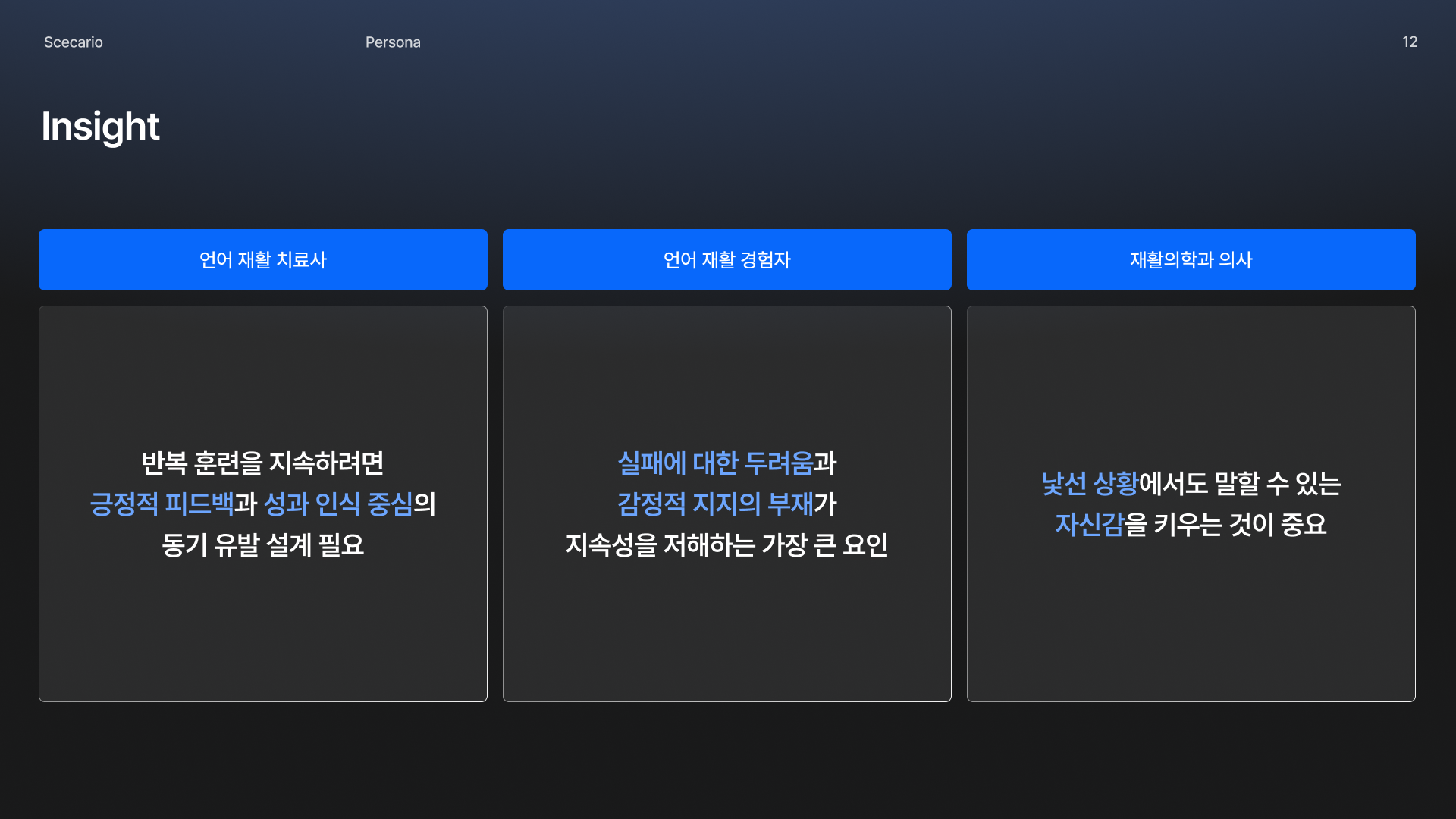Viewport: 1456px width, 819px height.
Task: Click the Persona header label
Action: 392,42
